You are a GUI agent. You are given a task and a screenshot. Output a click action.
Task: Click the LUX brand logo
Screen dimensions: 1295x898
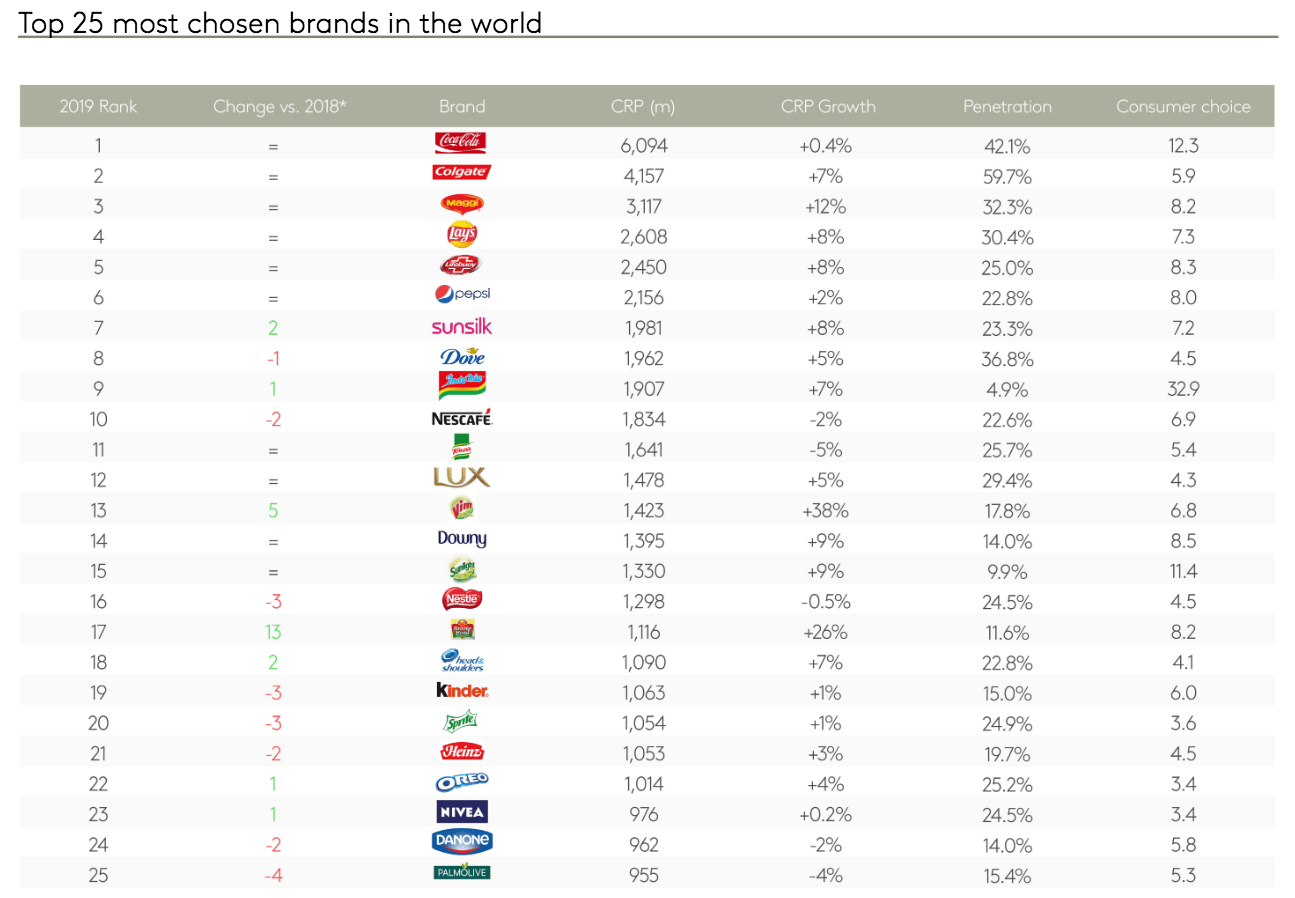(462, 478)
